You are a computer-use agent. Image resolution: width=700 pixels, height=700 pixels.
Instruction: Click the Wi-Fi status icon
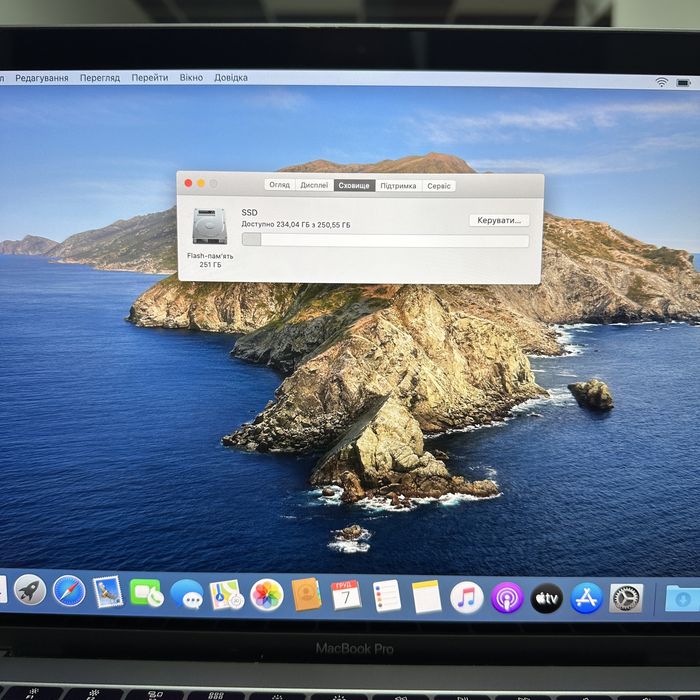662,82
